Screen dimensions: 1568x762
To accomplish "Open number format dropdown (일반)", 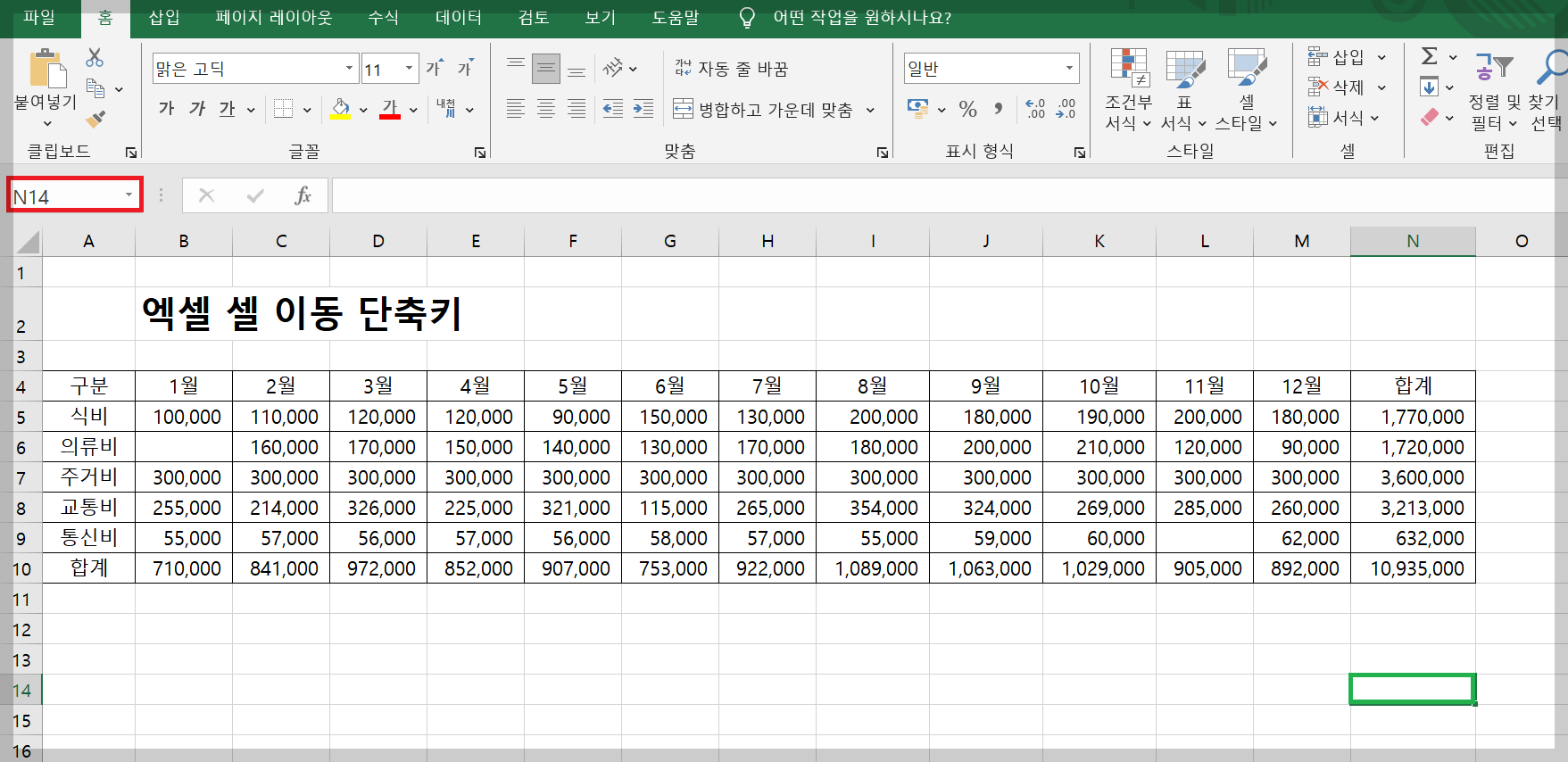I will click(1069, 68).
